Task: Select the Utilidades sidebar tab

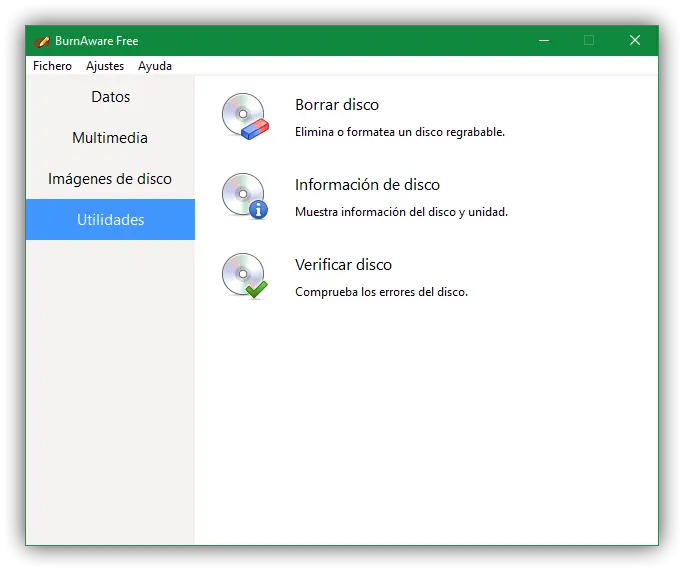Action: point(110,219)
